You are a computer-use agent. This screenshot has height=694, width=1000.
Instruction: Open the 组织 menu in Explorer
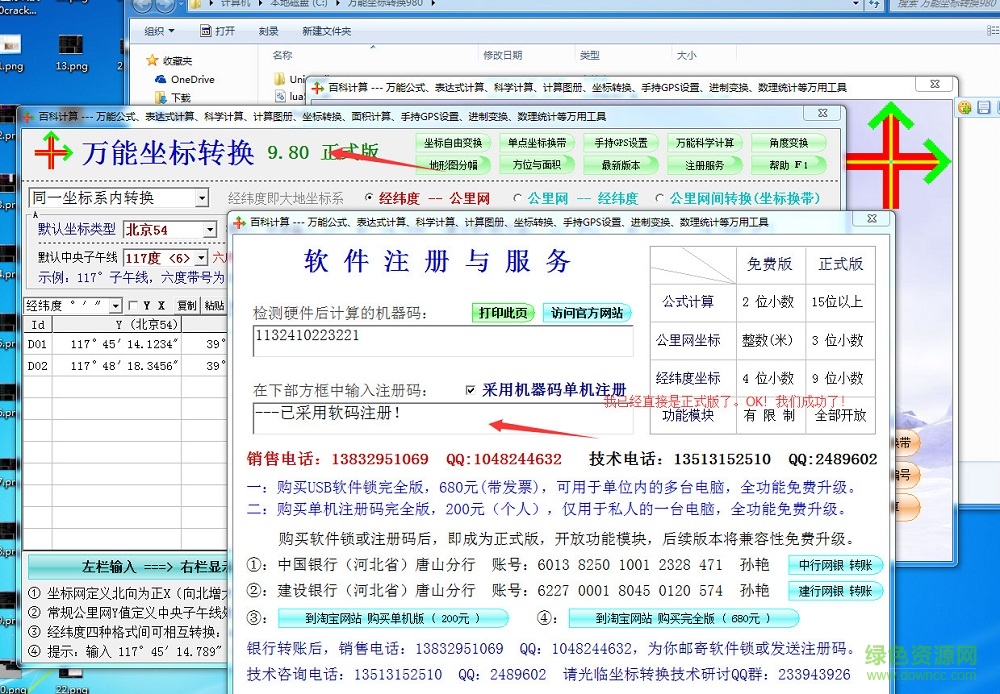tap(160, 32)
